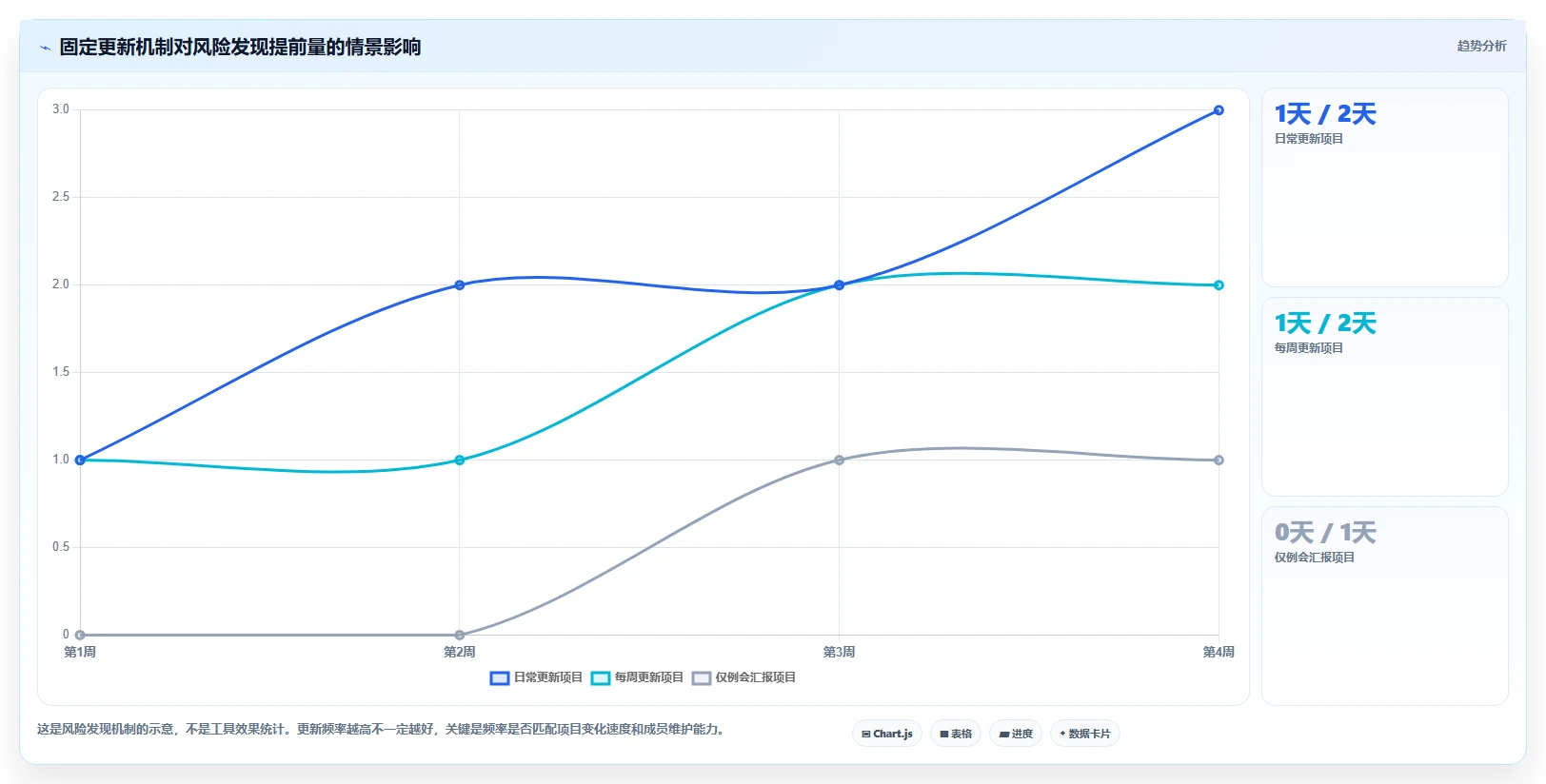This screenshot has height=784, width=1546.
Task: Select the 每周更新项目 data point at 第4周
Action: 1219,285
